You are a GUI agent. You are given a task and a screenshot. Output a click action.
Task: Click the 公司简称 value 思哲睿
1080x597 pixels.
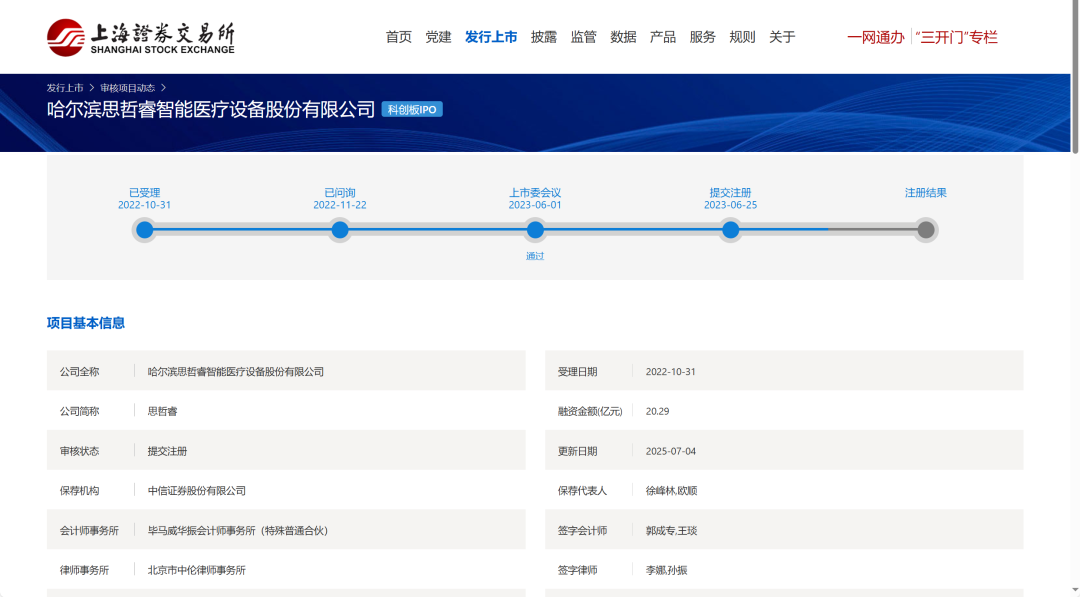163,412
